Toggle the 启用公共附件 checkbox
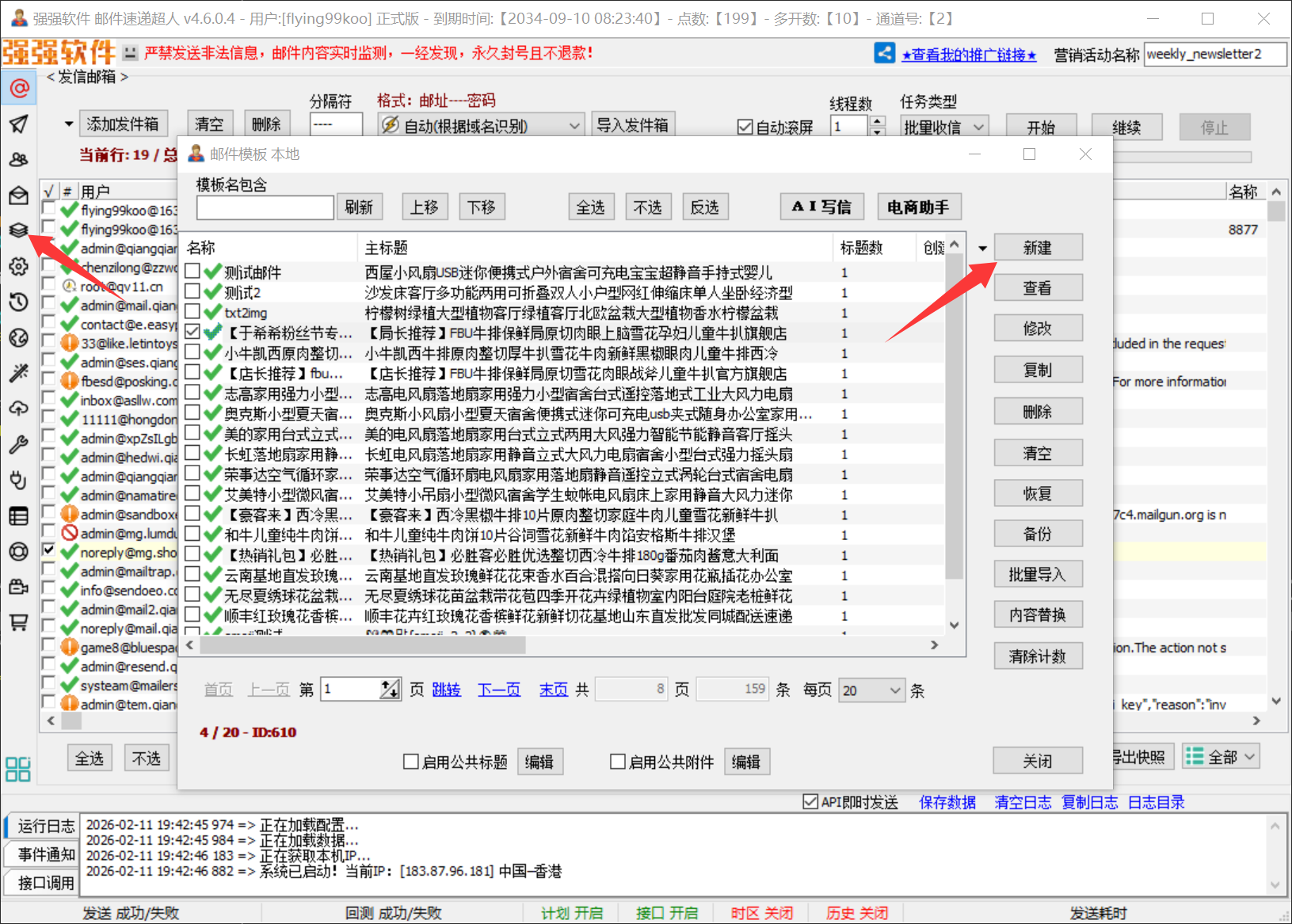Screen dimensions: 1292x924 [x=618, y=762]
